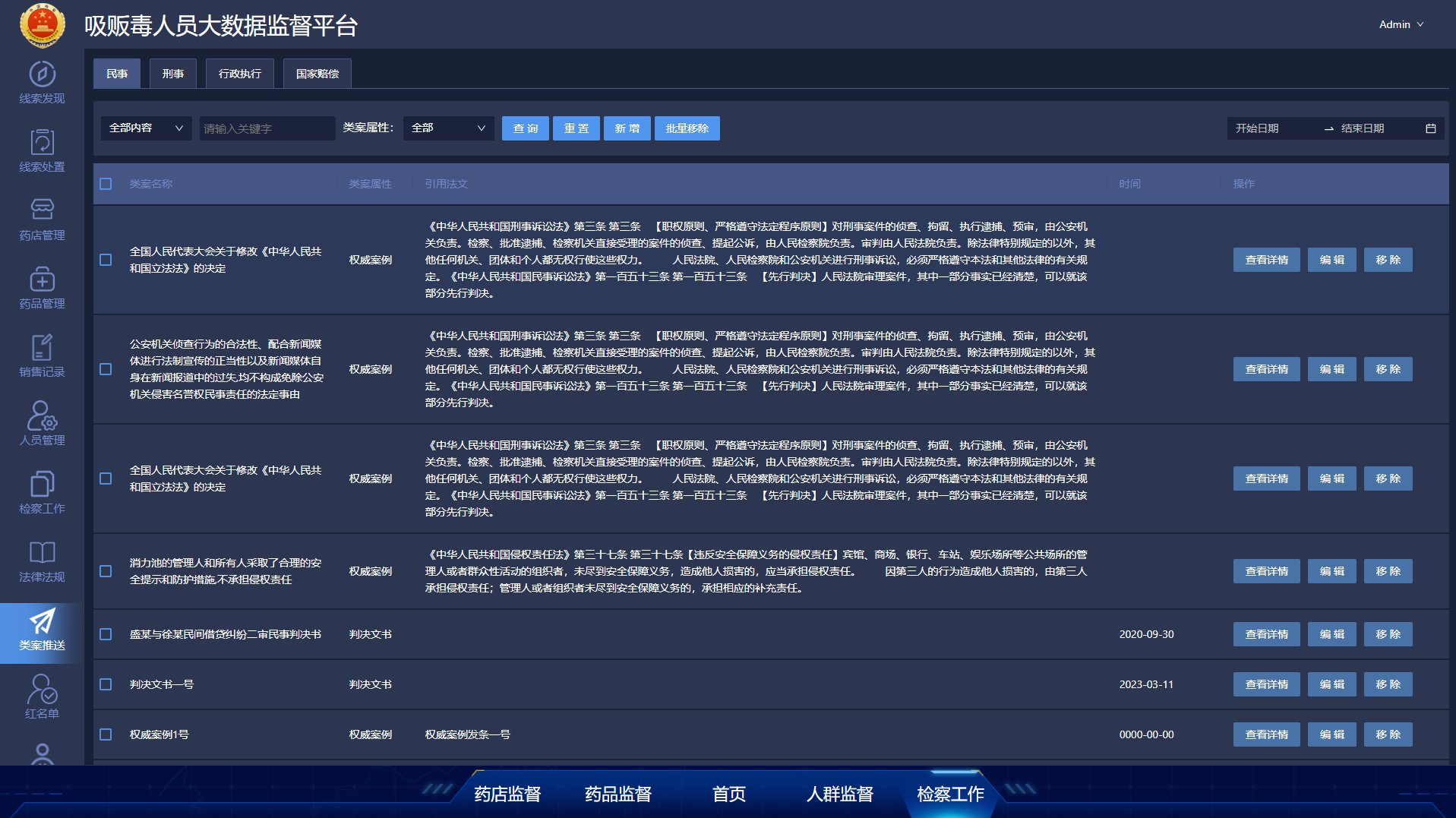Image resolution: width=1456 pixels, height=818 pixels.
Task: Switch to the 国家赔偿 tab
Action: 317,74
